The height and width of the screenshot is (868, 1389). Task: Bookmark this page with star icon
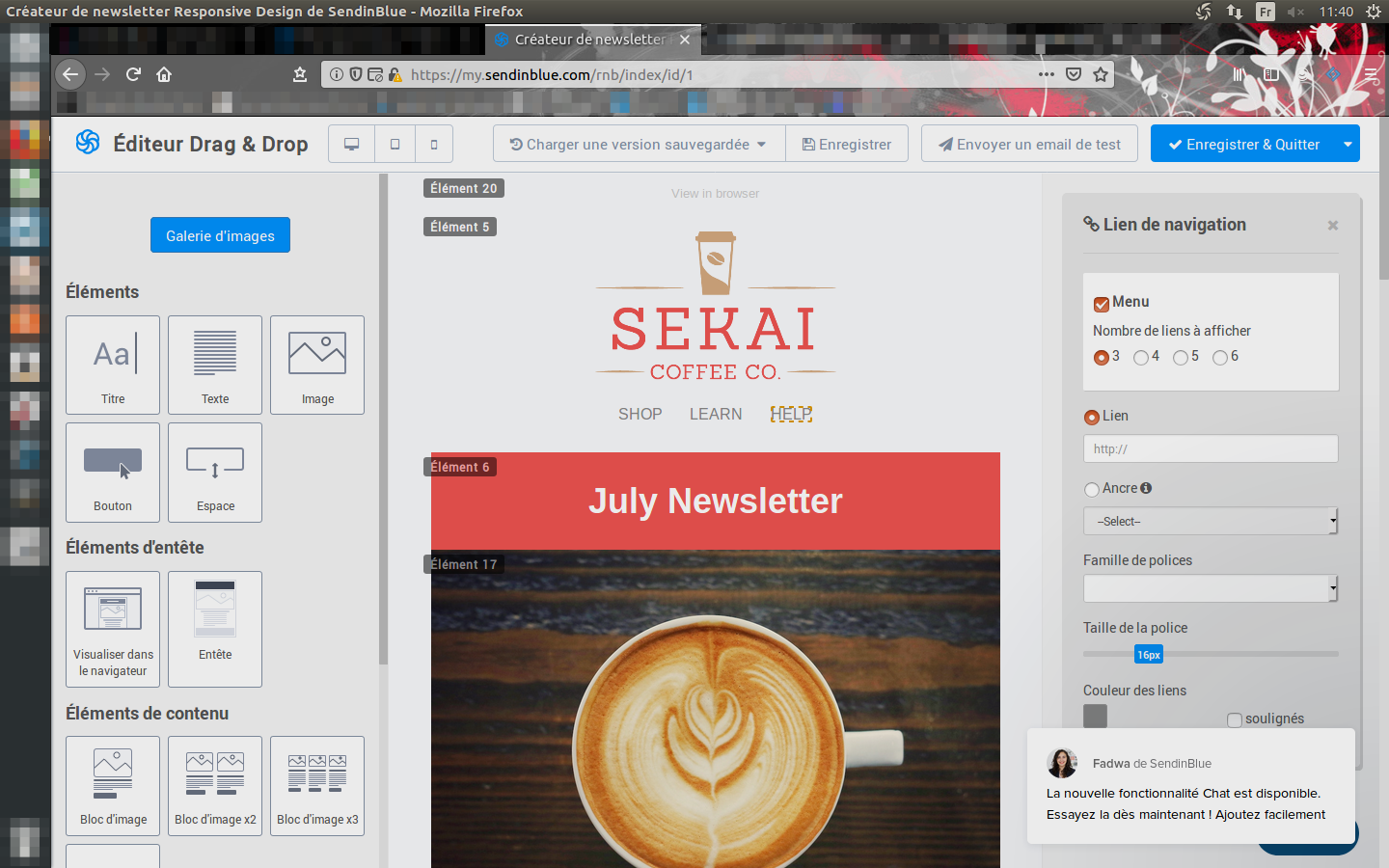pos(1101,74)
